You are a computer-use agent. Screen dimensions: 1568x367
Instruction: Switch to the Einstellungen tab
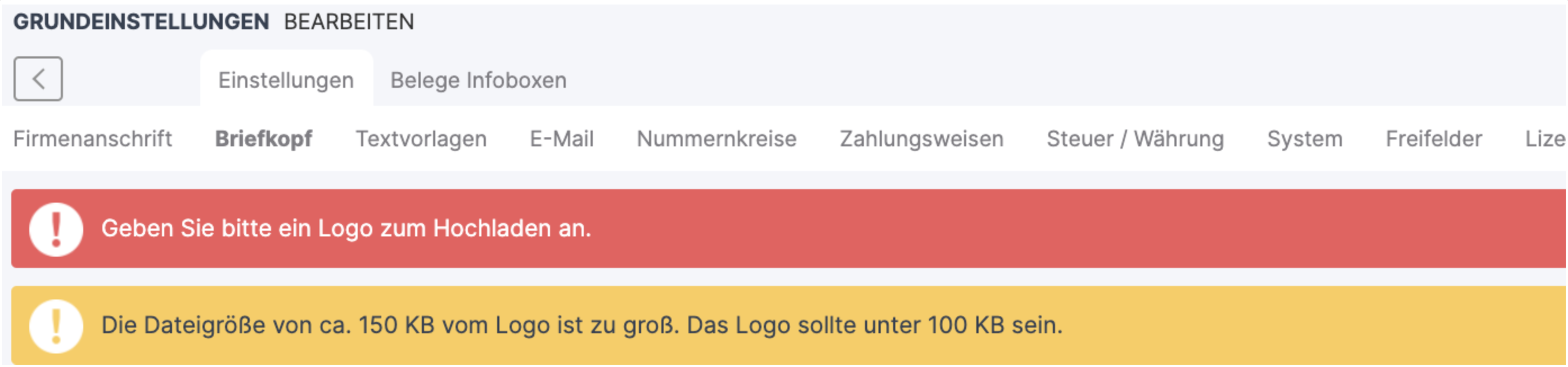pyautogui.click(x=286, y=79)
